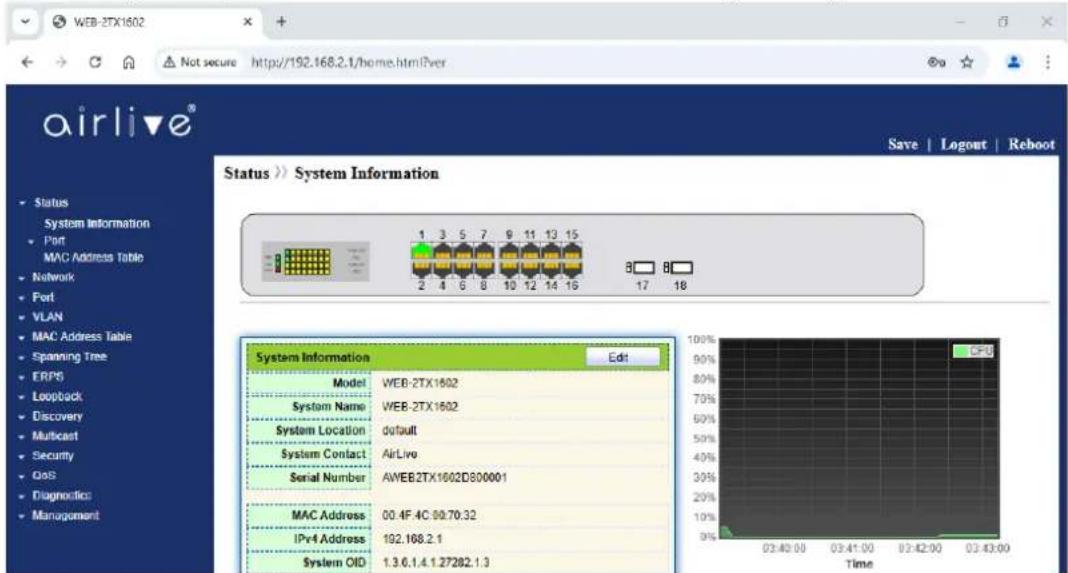This screenshot has width=1068, height=573.
Task: Select port 7 on the panel diagram
Action: point(484,252)
